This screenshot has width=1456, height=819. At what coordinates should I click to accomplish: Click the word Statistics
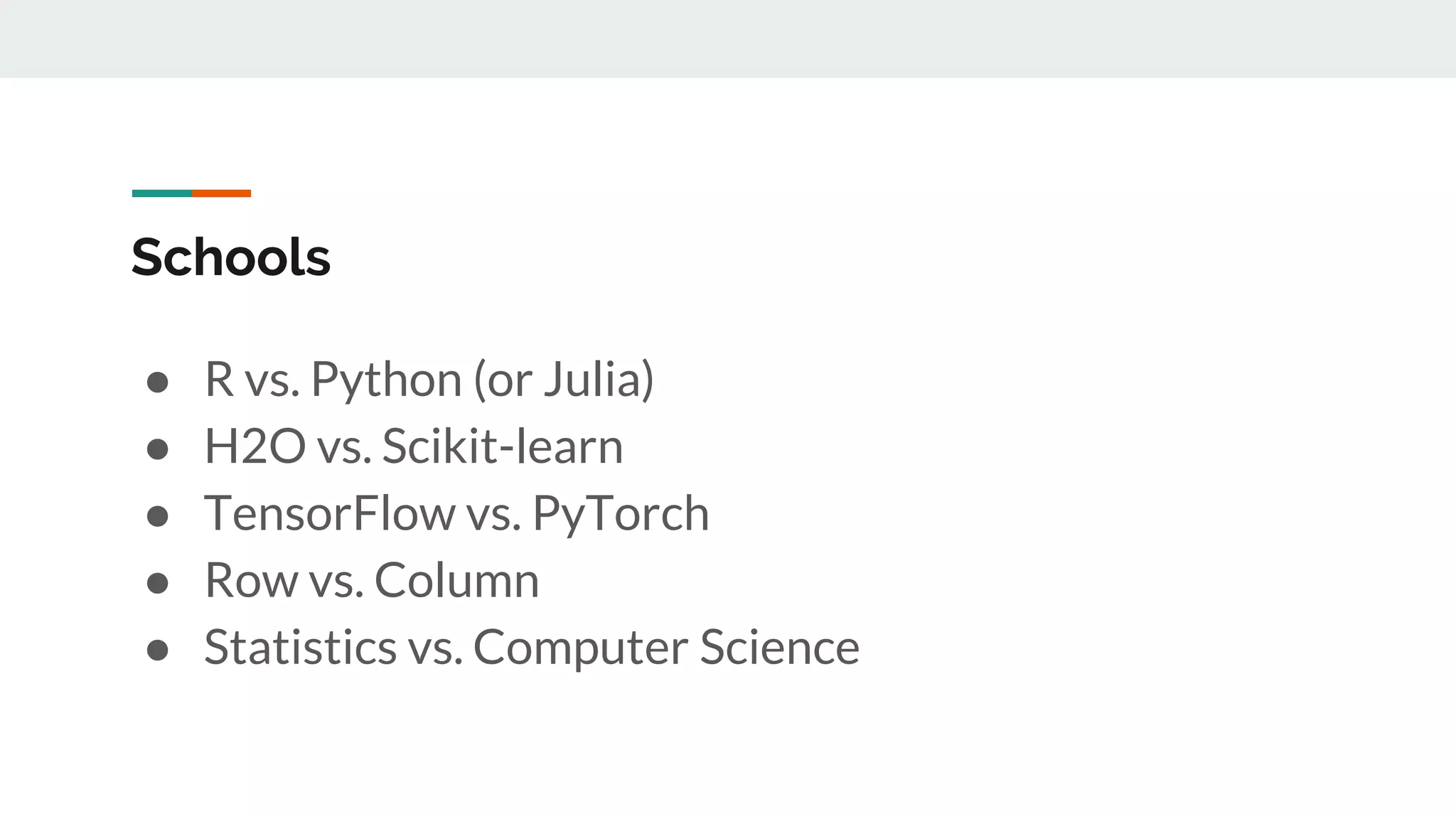click(x=300, y=647)
